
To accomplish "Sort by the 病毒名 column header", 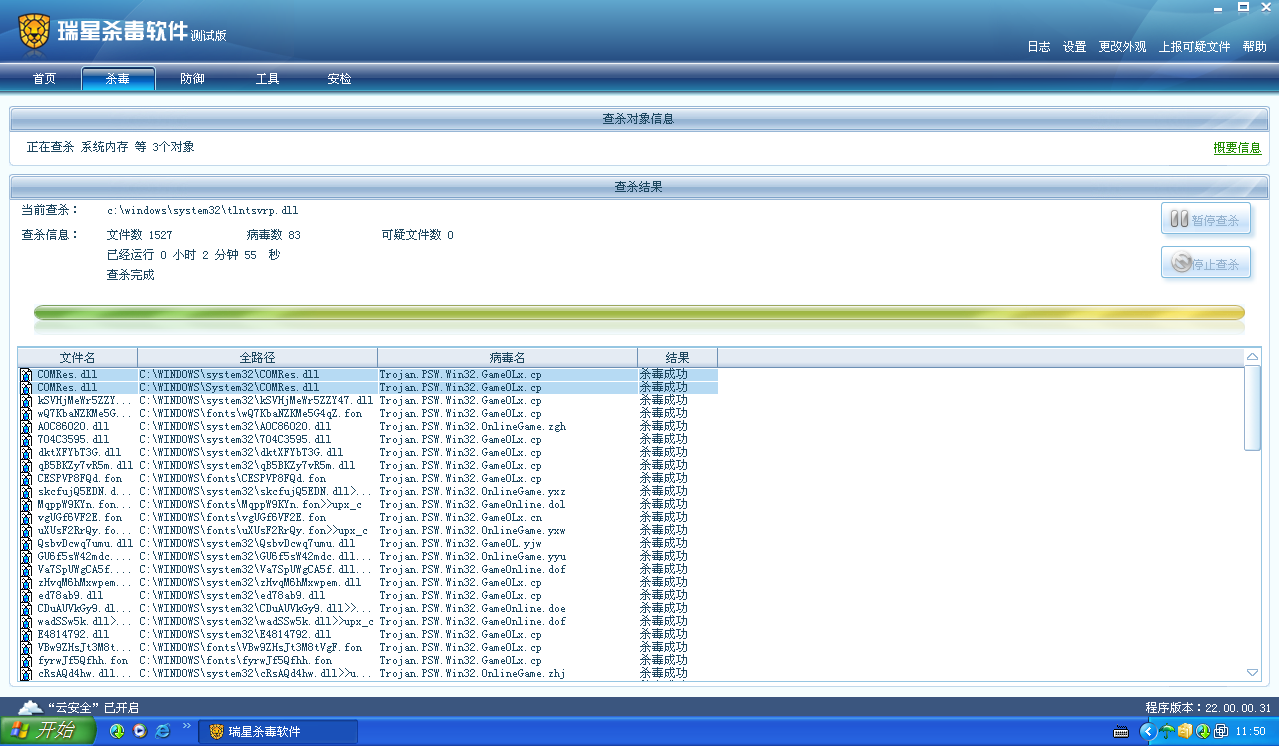I will (x=507, y=357).
